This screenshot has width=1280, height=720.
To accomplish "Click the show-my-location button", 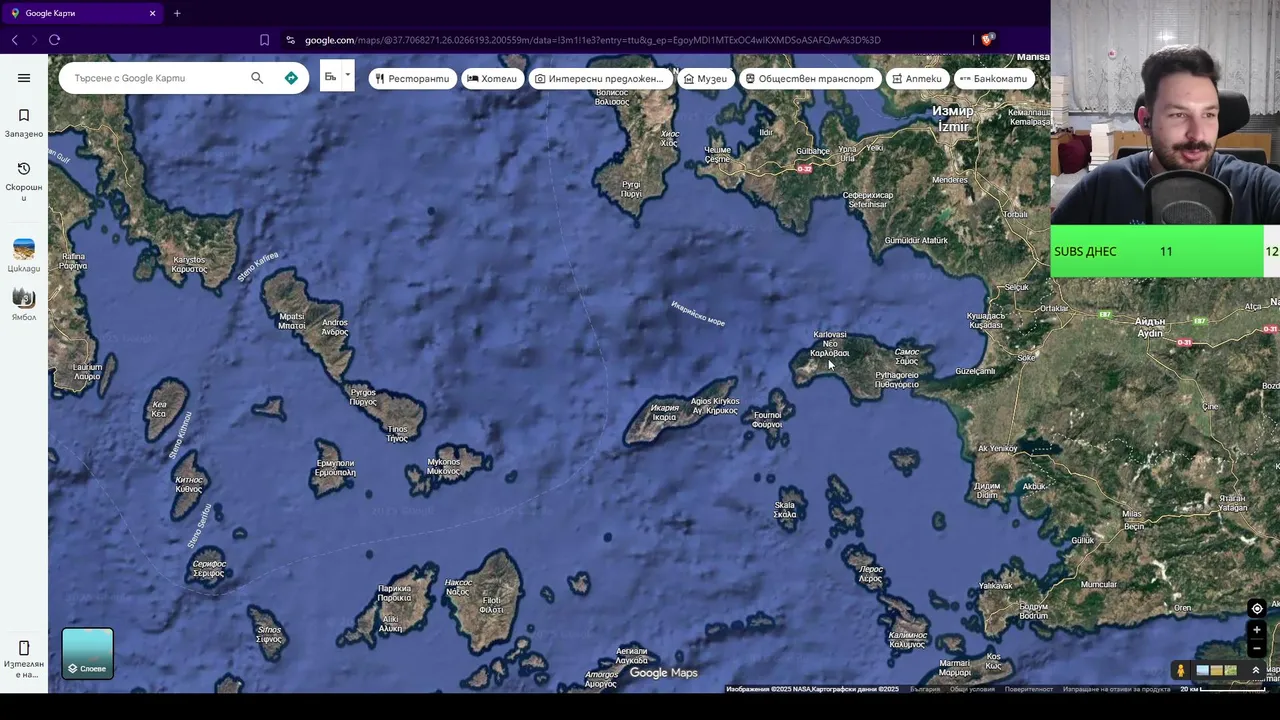I will point(1257,608).
